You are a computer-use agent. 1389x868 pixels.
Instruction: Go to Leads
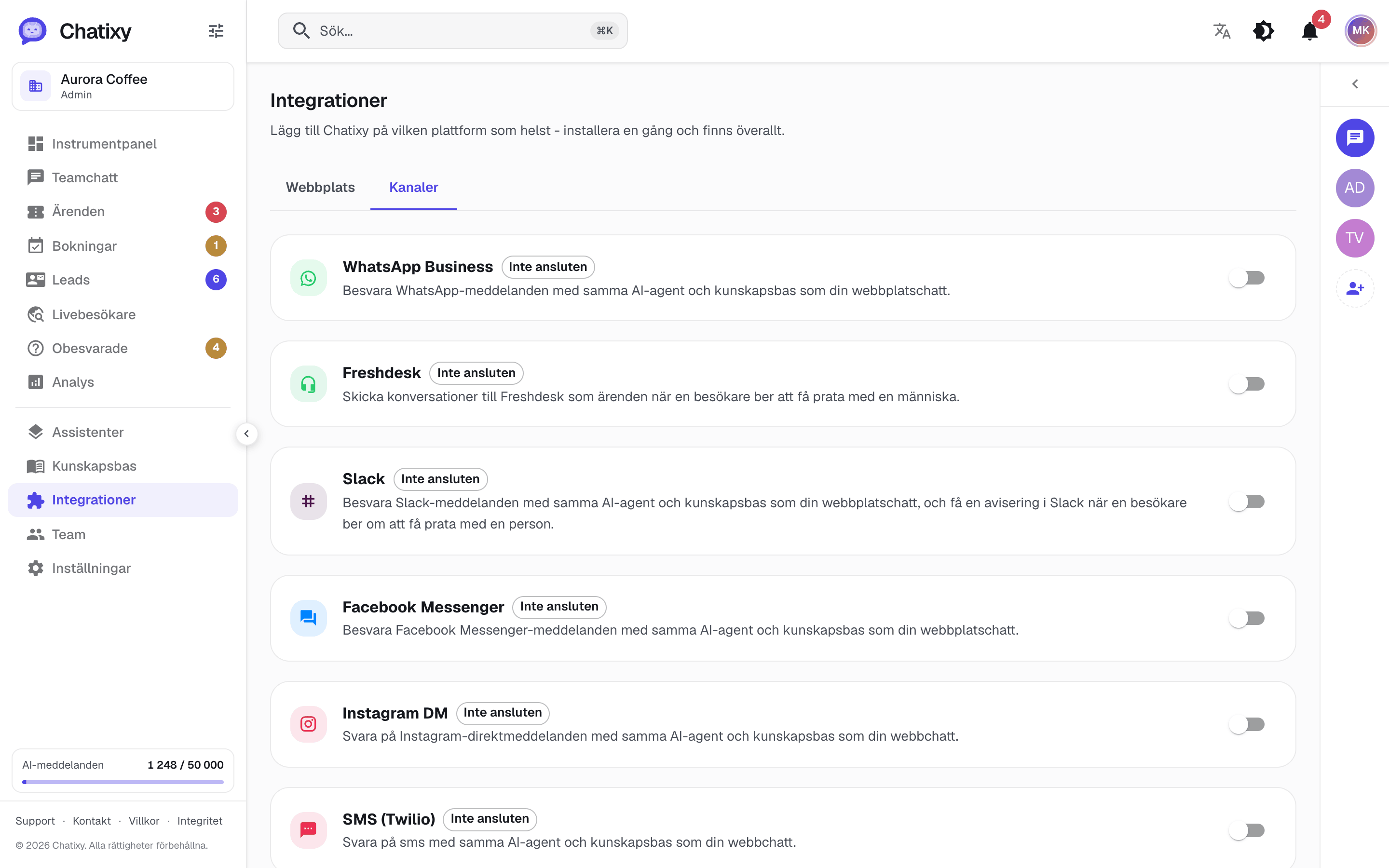(x=123, y=280)
